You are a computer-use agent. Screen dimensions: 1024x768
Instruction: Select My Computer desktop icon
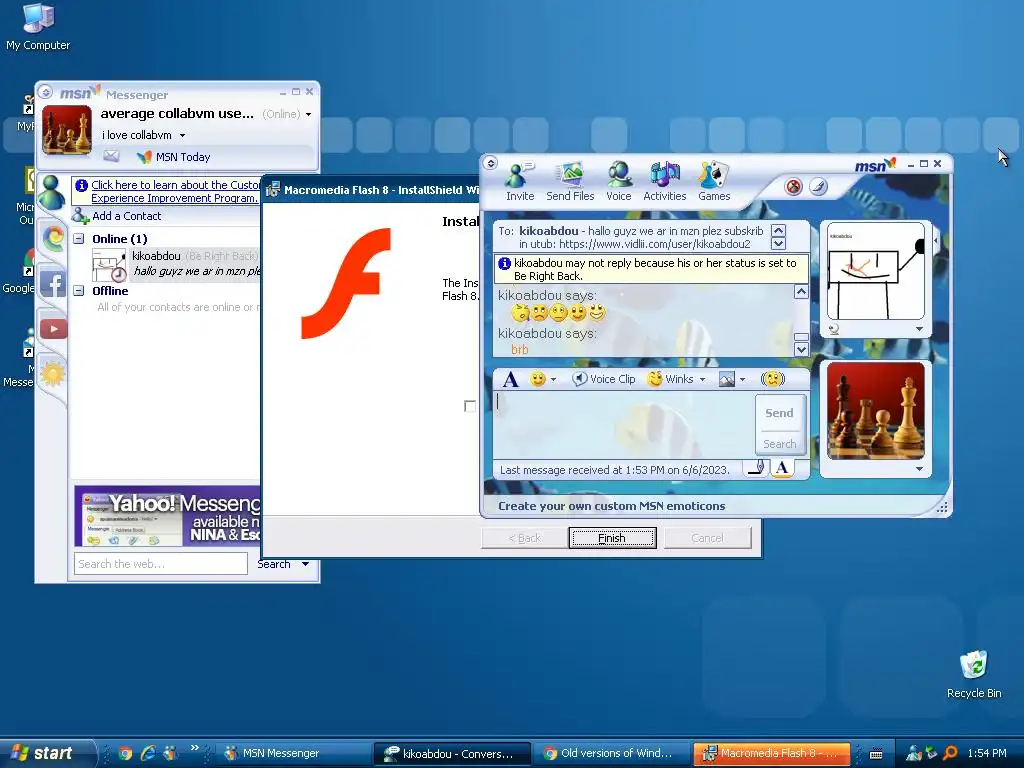38,27
